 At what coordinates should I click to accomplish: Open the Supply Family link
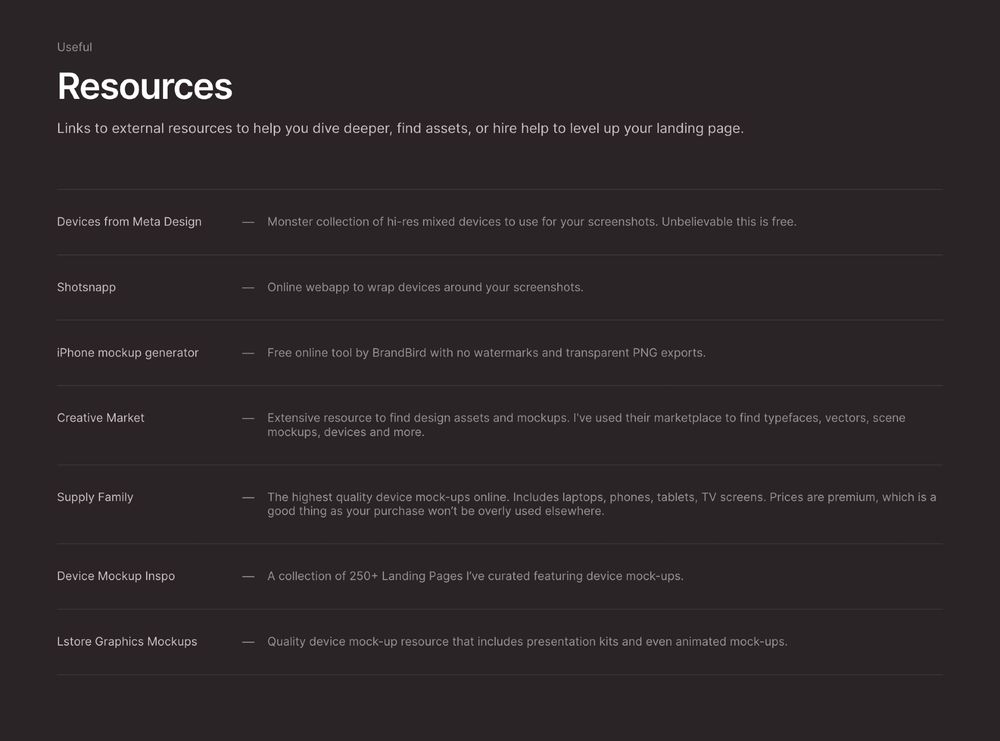coord(95,497)
